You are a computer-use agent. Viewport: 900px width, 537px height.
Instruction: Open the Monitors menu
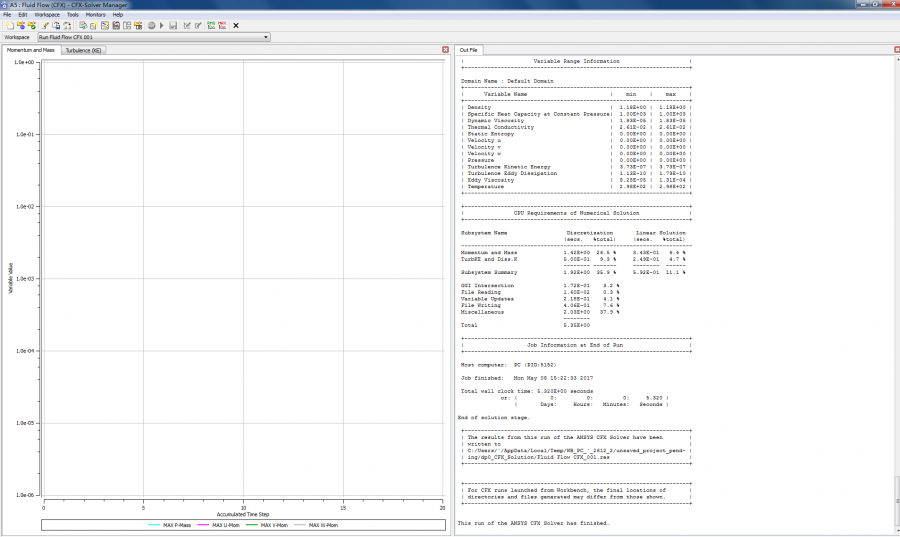click(96, 15)
